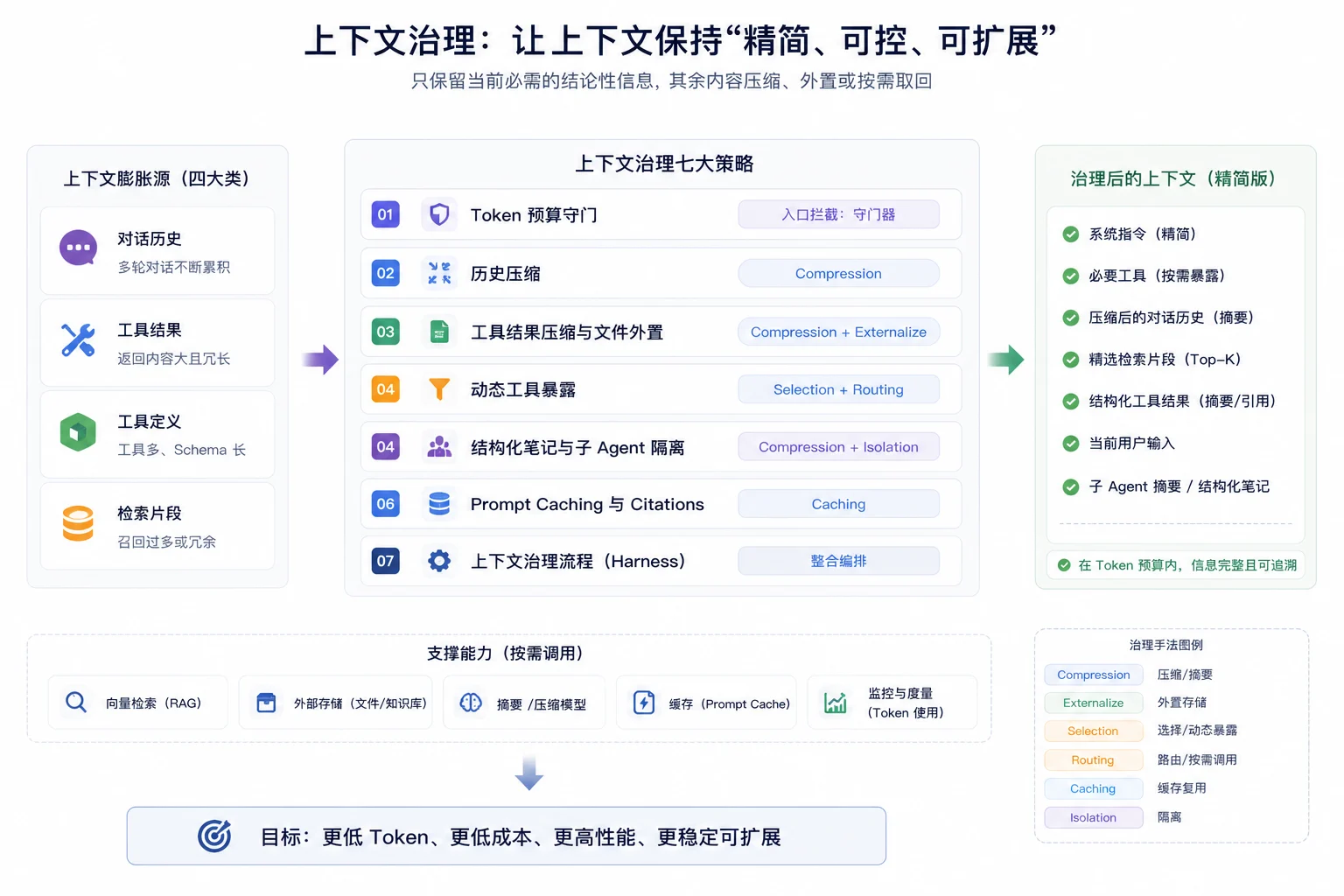Click the lightning document icon for 缓存
This screenshot has height=896, width=1344.
[x=644, y=703]
